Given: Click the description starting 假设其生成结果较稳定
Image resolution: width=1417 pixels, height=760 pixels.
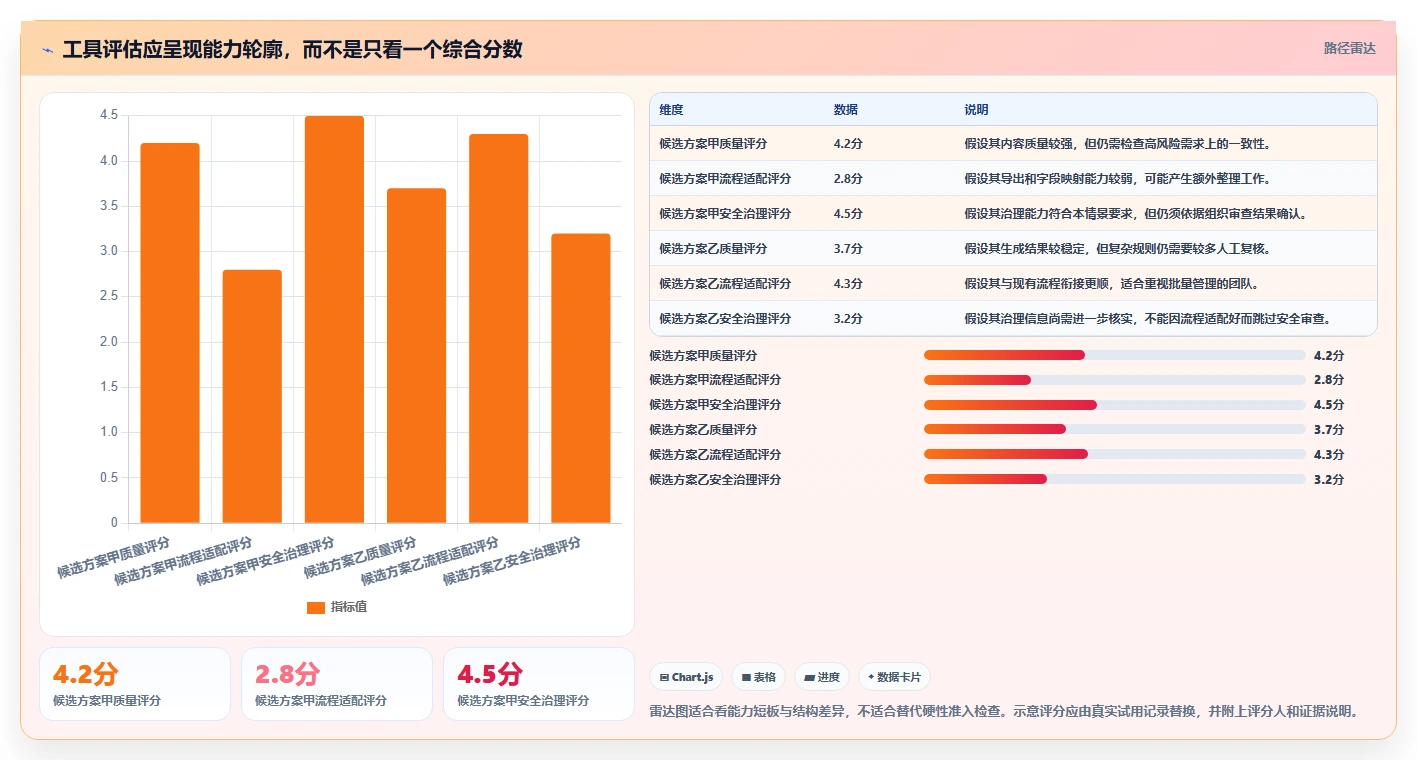Looking at the screenshot, I should pyautogui.click(x=1117, y=249).
